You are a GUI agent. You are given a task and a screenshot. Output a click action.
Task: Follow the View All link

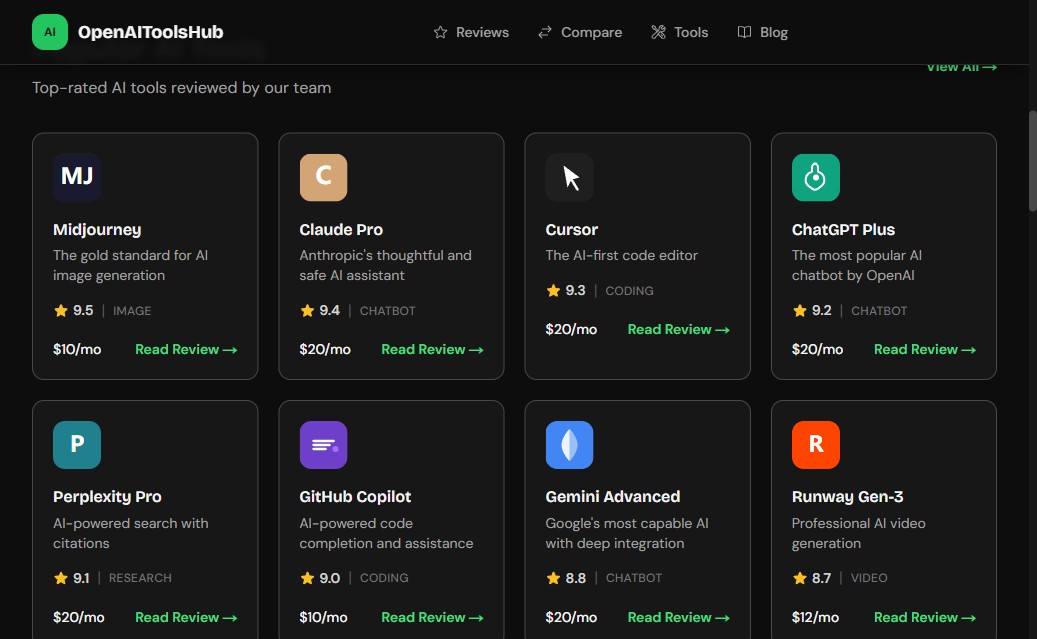(960, 67)
